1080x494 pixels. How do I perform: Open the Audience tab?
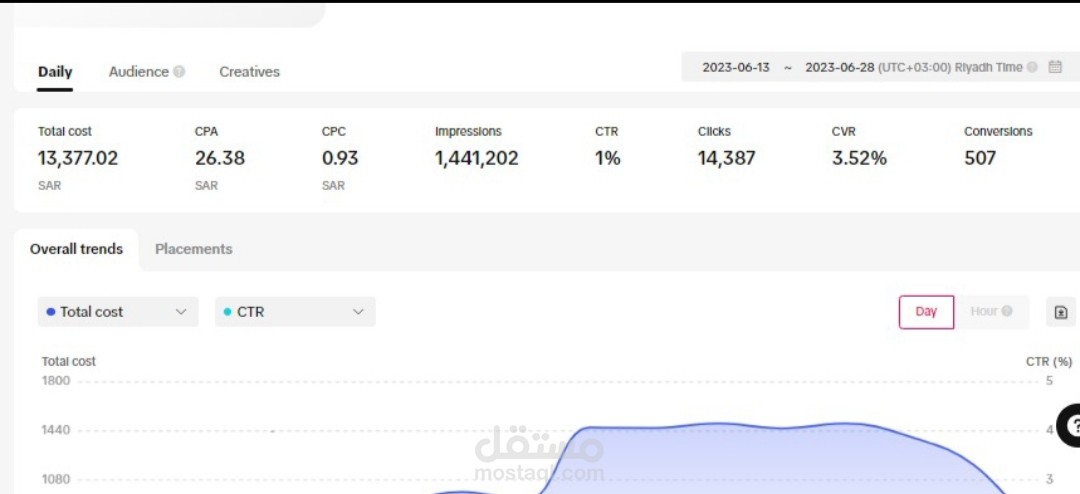[x=138, y=72]
